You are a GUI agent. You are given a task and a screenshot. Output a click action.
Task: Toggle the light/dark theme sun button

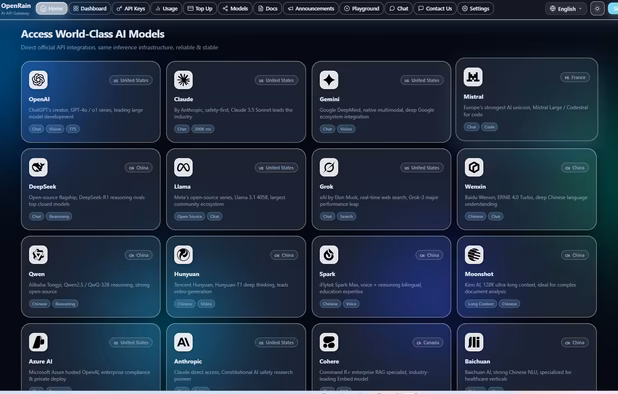[x=597, y=9]
